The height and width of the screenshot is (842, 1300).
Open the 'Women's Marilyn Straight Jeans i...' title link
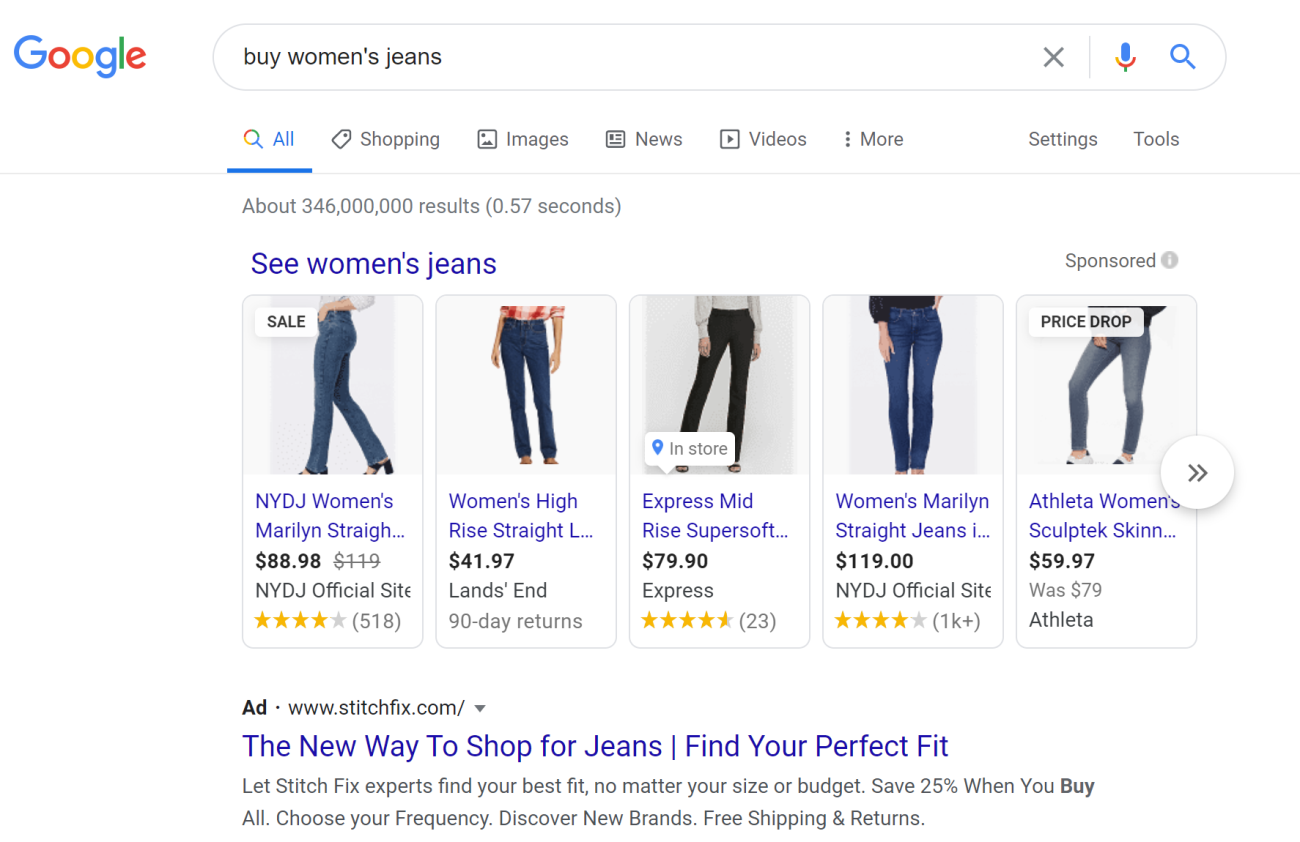click(x=913, y=516)
